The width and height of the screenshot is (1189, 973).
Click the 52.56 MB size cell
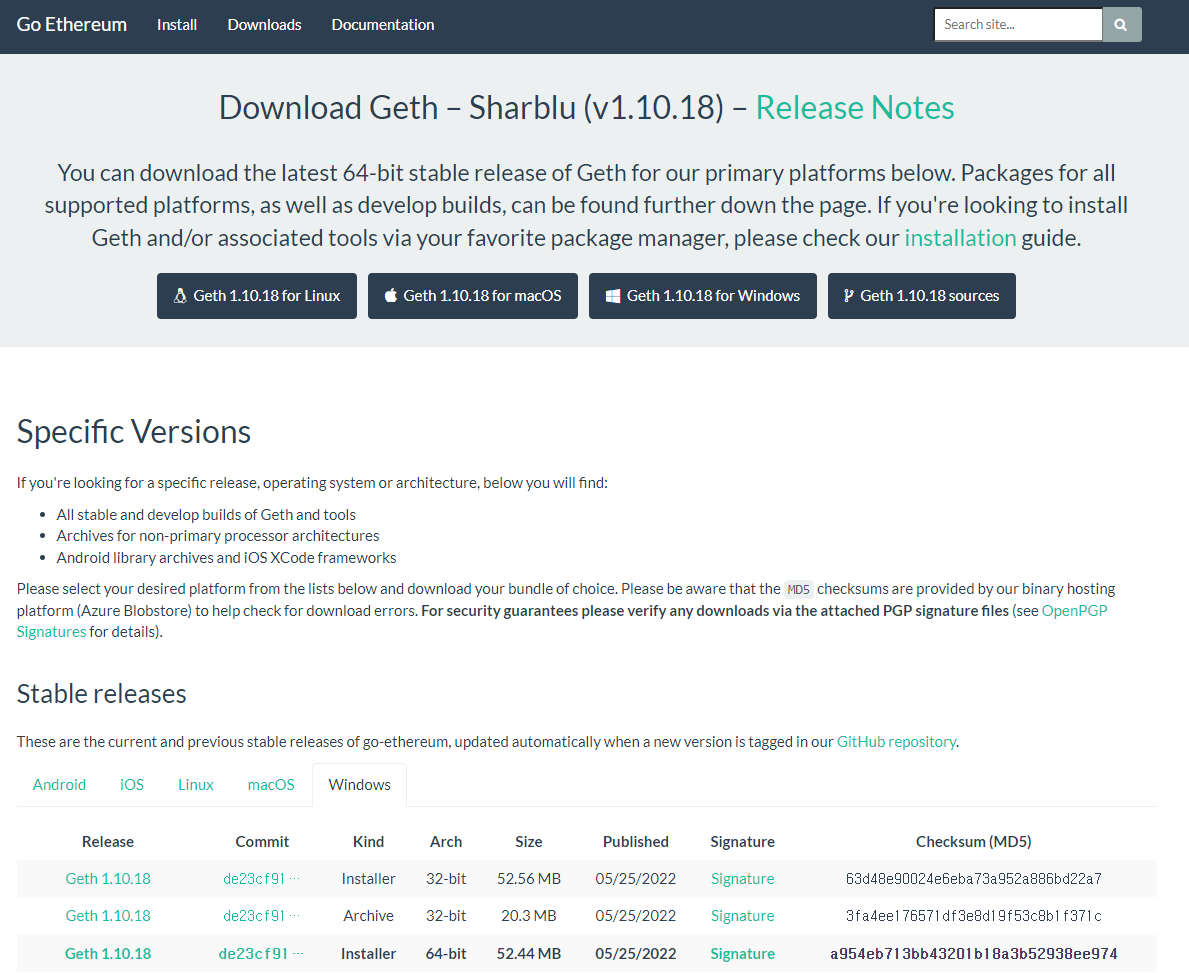[x=529, y=879]
